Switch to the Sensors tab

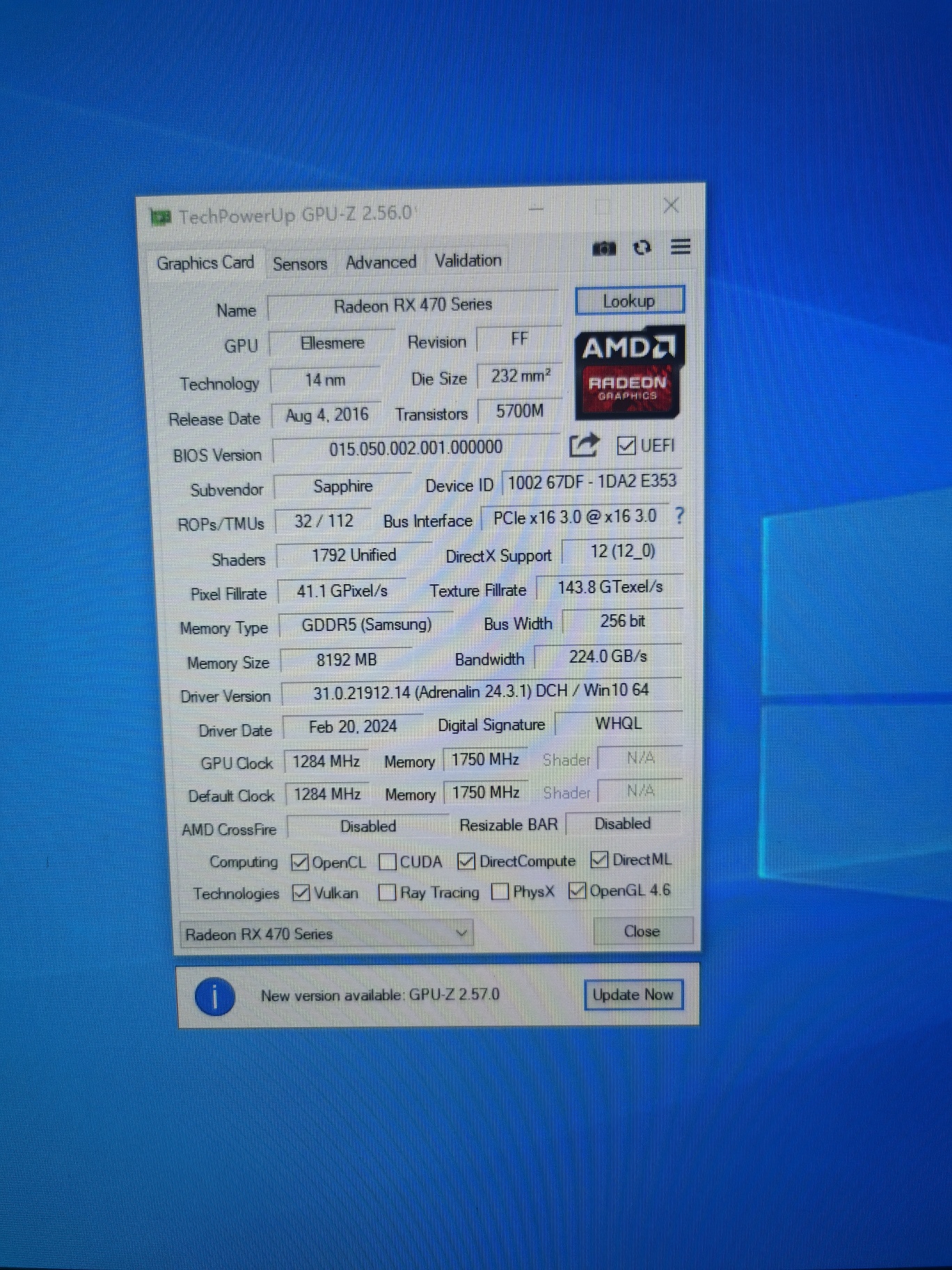coord(299,264)
